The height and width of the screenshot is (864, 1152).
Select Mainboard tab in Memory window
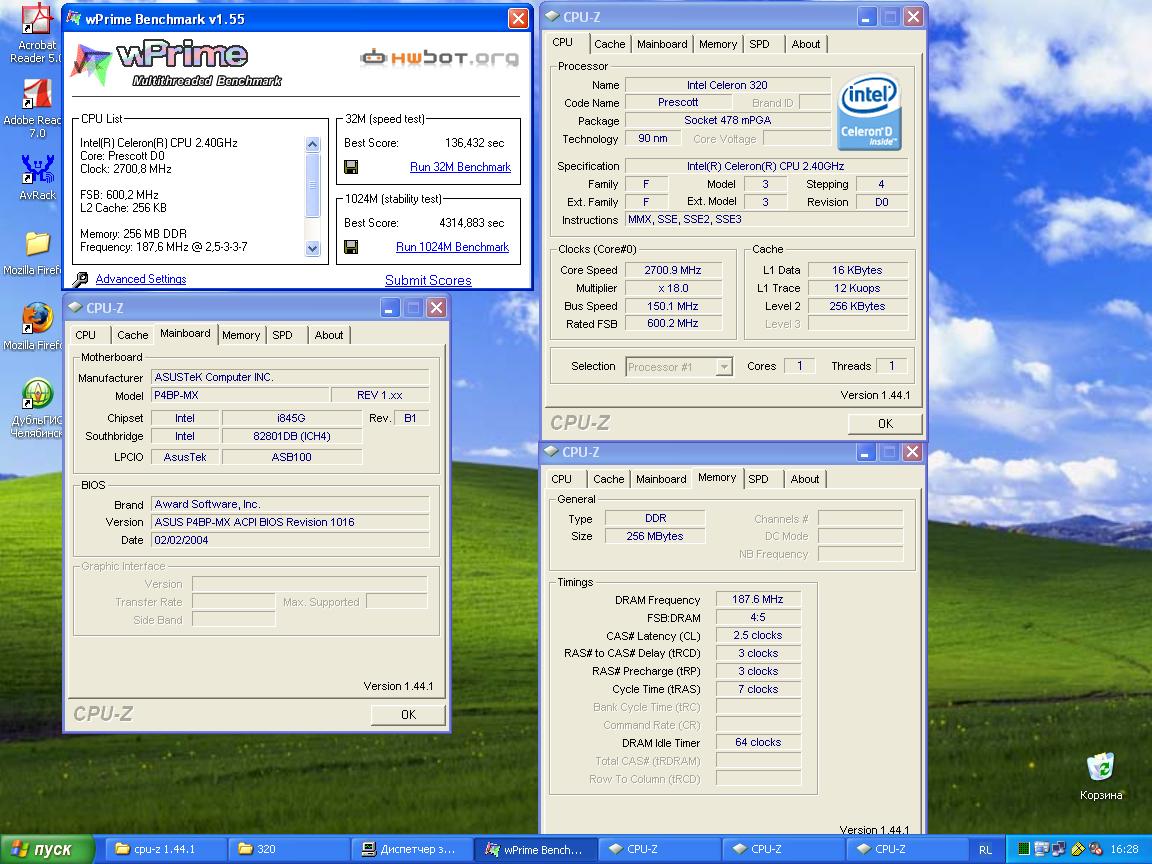[661, 479]
